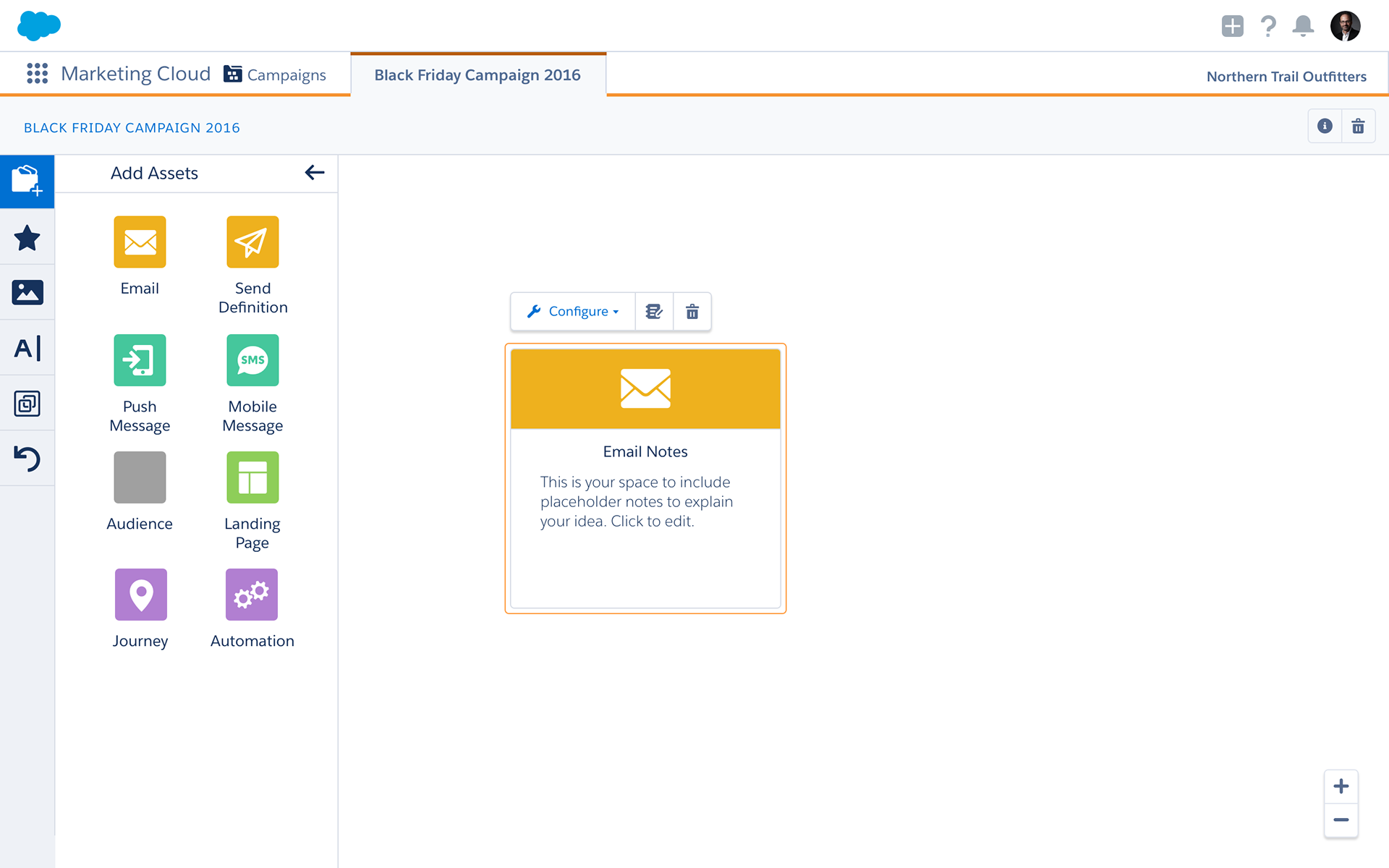Zoom out of the canvas with the minus button

[1341, 820]
